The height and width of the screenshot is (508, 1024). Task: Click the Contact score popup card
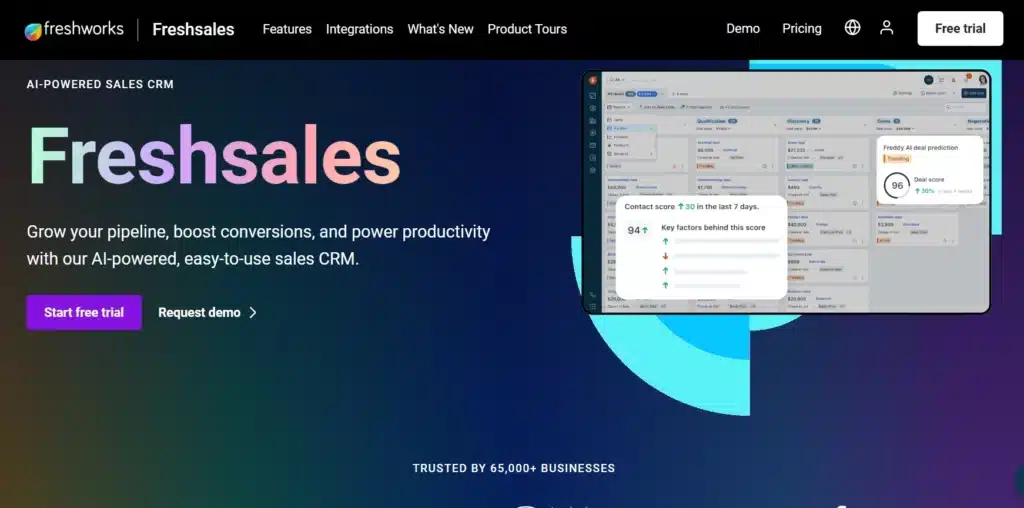[701, 247]
